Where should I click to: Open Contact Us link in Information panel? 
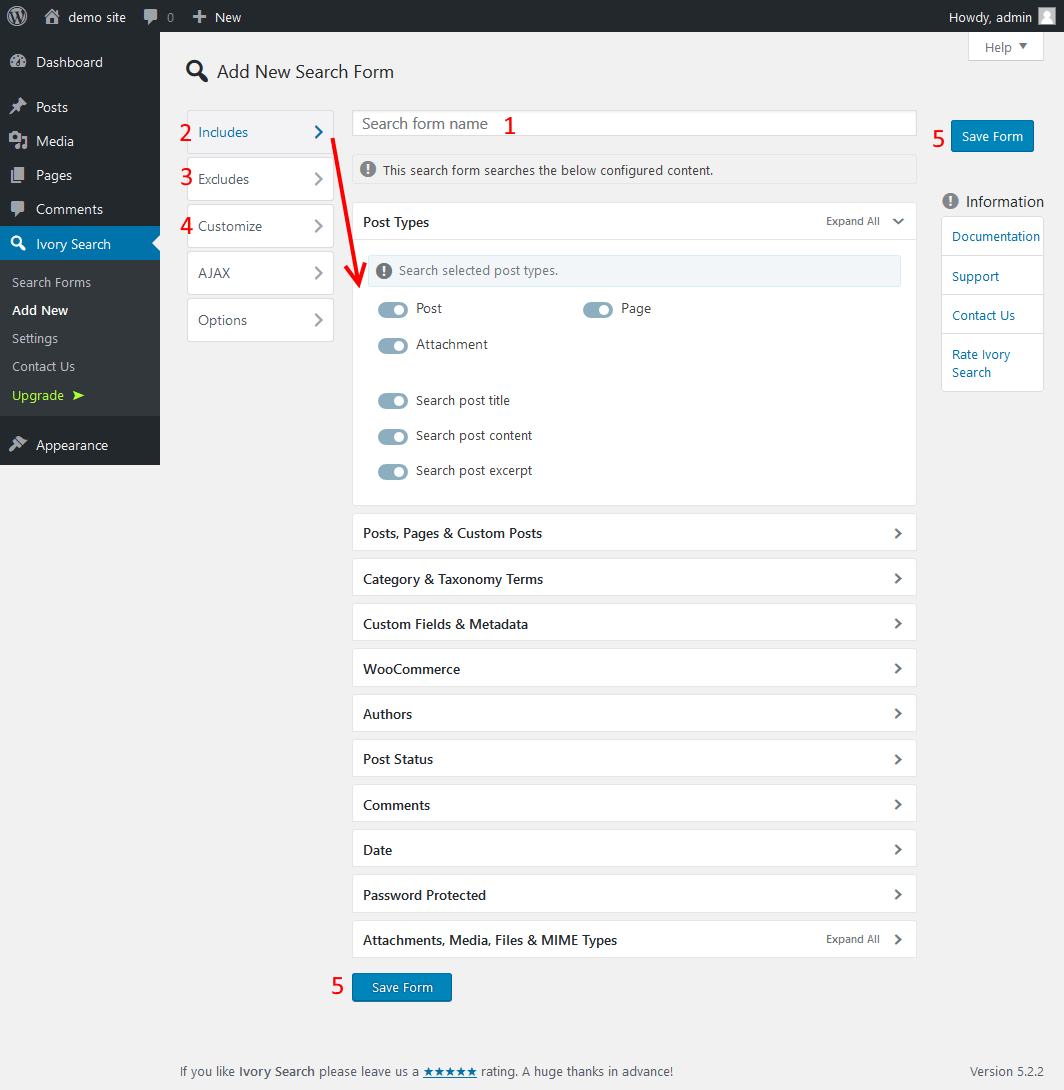[983, 316]
